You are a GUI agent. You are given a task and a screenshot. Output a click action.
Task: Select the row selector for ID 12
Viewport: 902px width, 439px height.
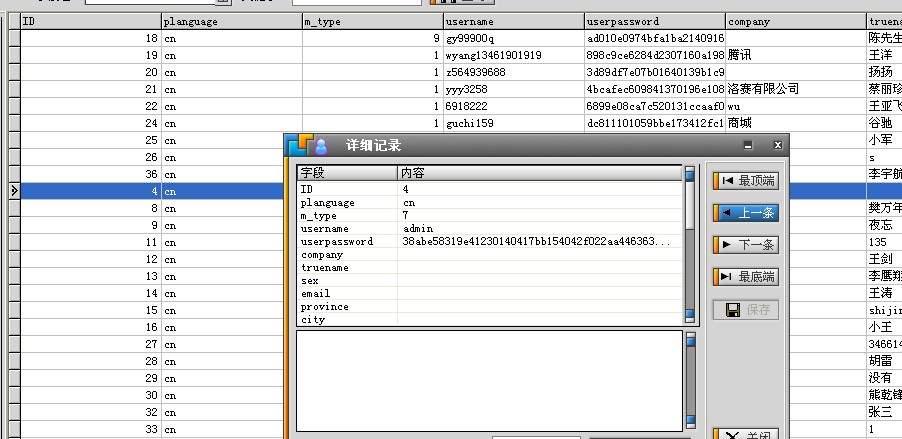[x=13, y=259]
